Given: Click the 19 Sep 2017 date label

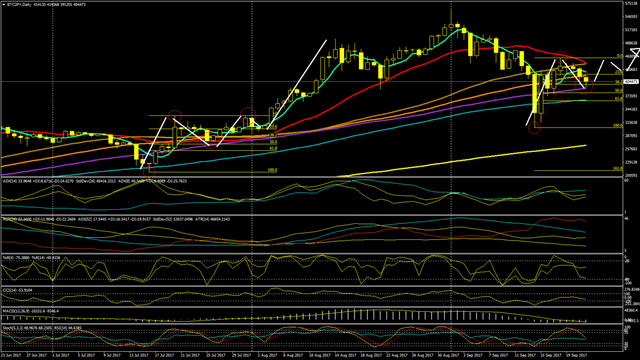Looking at the screenshot, I should click(x=577, y=356).
